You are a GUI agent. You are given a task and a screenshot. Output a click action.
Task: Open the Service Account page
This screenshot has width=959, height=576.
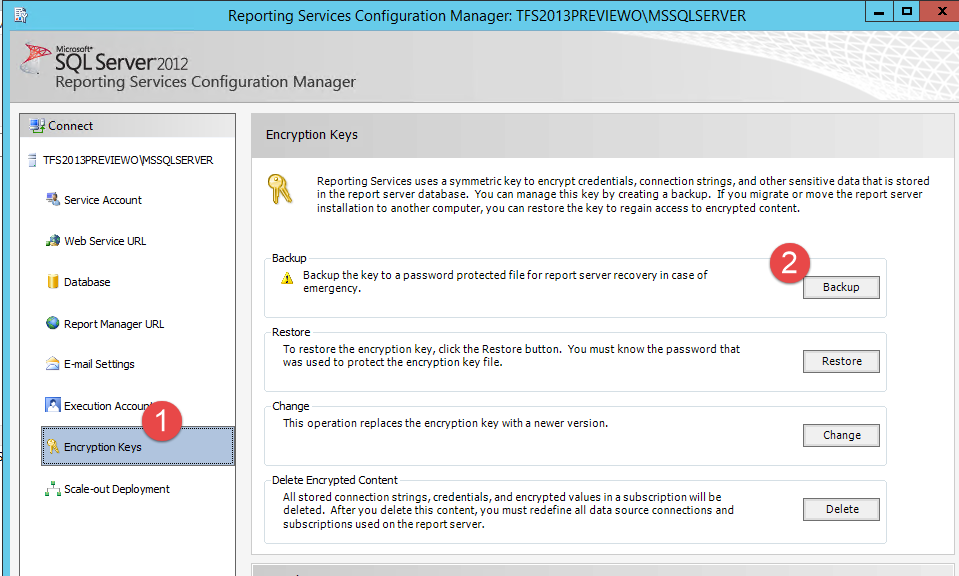[103, 200]
